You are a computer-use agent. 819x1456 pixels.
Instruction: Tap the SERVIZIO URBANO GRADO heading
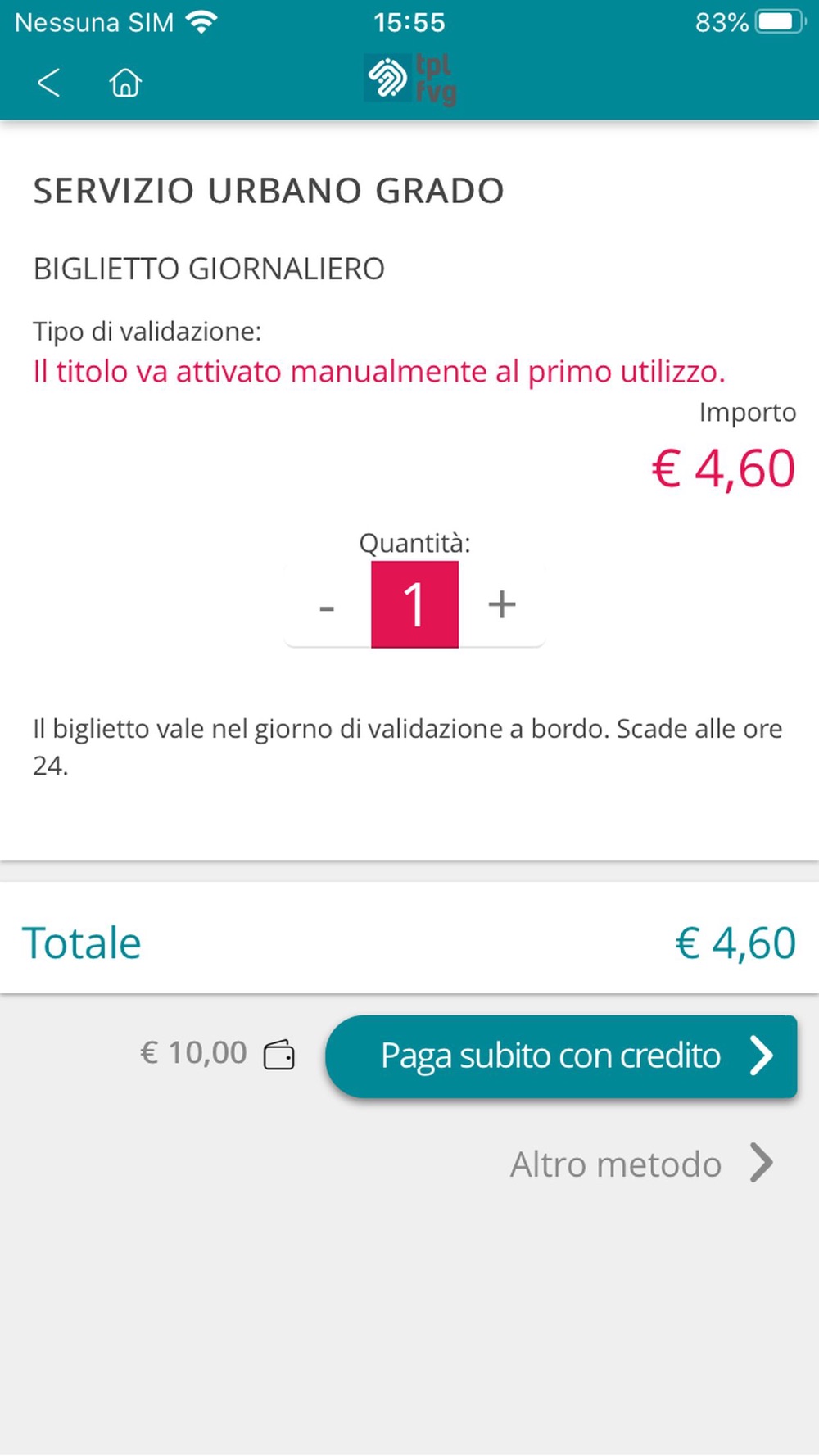pyautogui.click(x=269, y=191)
